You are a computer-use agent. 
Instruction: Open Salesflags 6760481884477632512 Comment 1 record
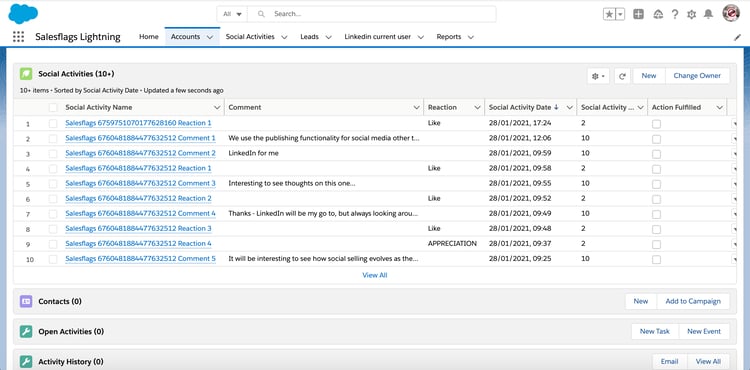click(140, 138)
